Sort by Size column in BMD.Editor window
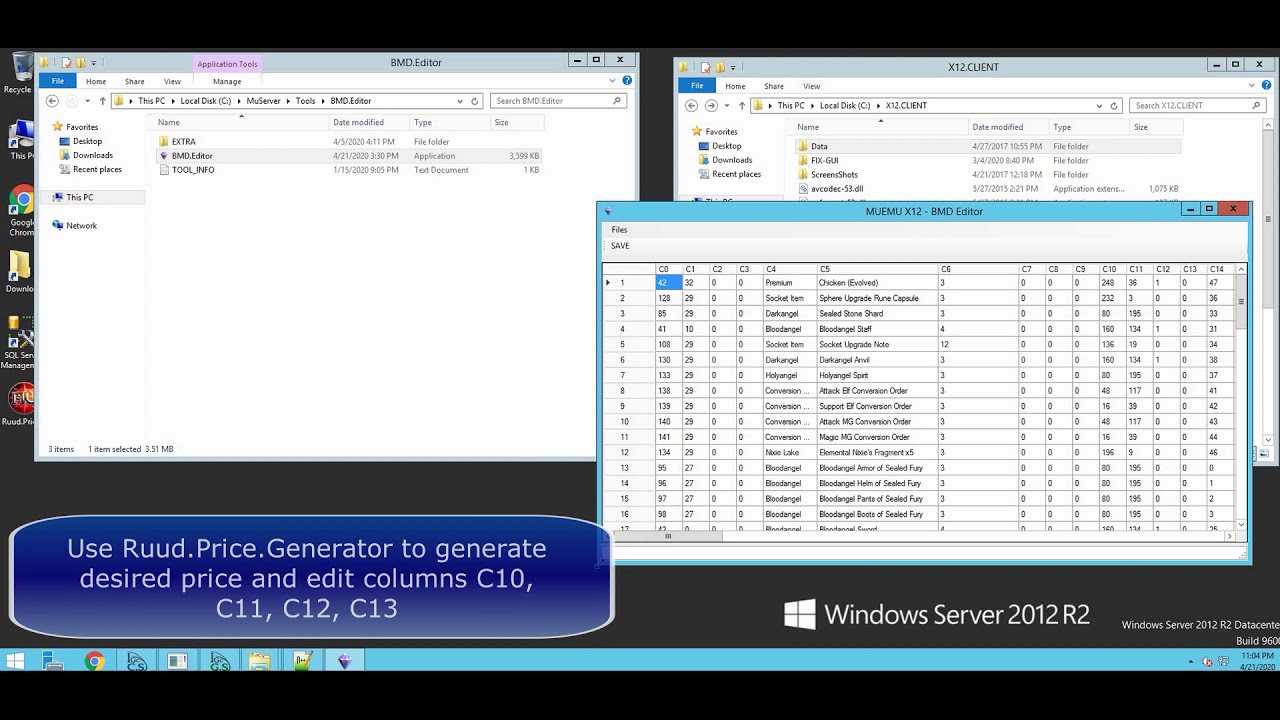The width and height of the screenshot is (1280, 720). (501, 122)
